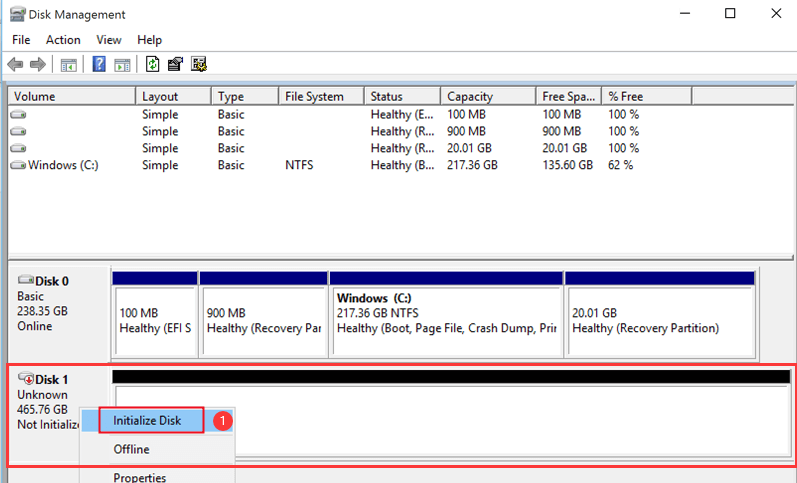Open Help via blue question mark icon
This screenshot has height=483, width=797.
point(99,65)
